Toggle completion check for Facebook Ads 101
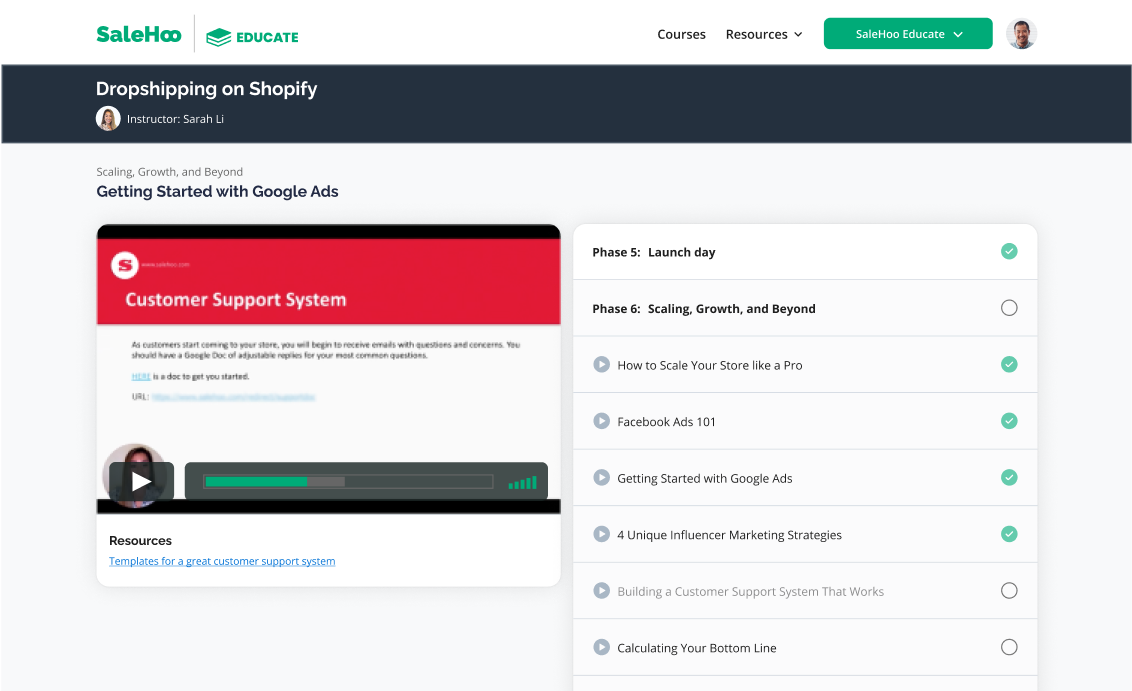1132x691 pixels. click(x=1009, y=421)
